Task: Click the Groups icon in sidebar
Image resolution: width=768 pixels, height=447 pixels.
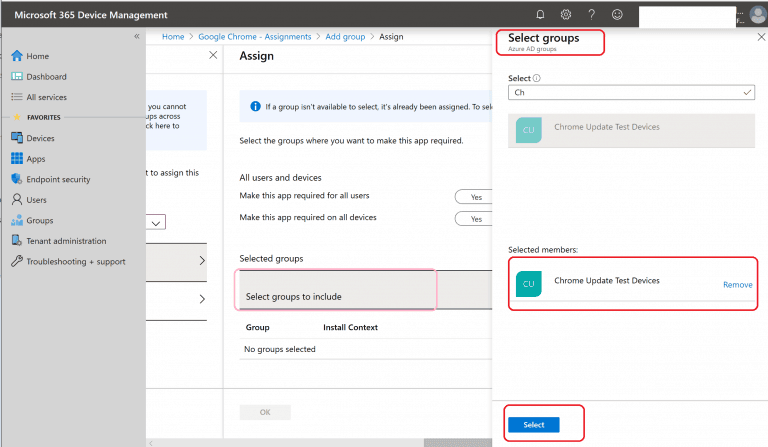Action: (17, 220)
